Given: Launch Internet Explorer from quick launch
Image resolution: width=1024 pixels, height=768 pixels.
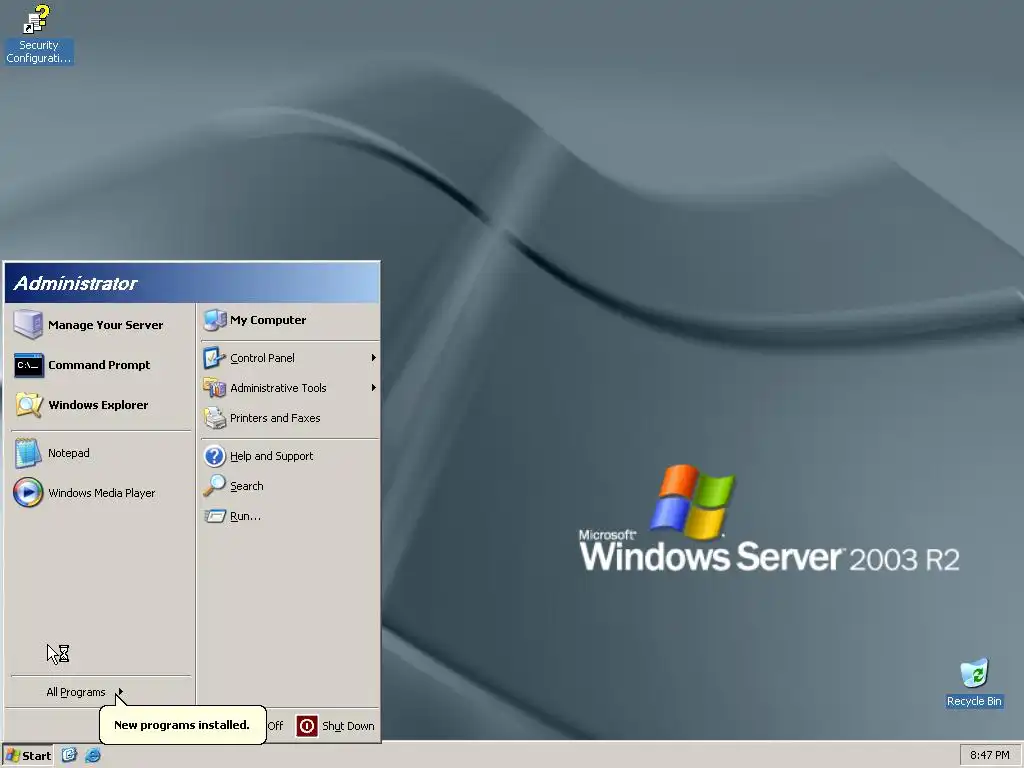Looking at the screenshot, I should point(93,755).
